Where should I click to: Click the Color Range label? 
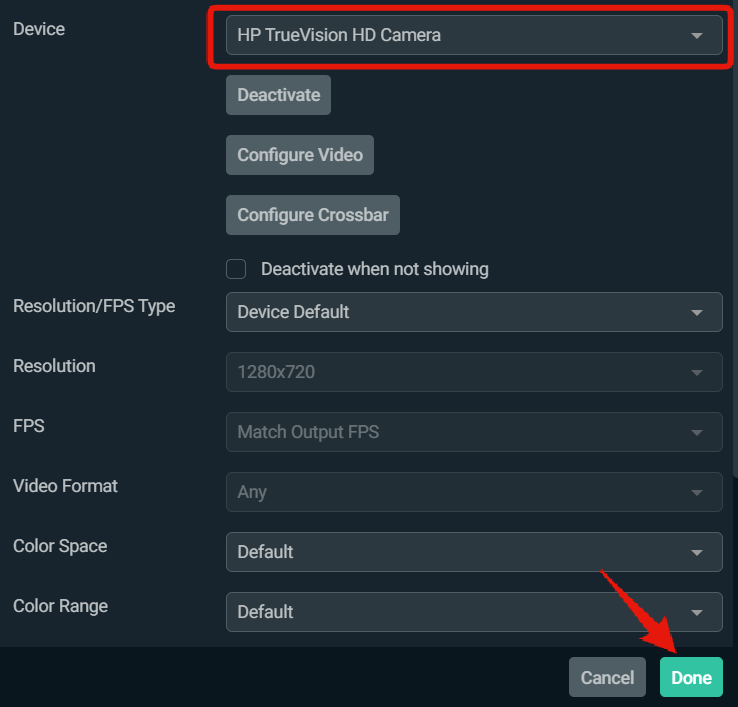tap(60, 606)
